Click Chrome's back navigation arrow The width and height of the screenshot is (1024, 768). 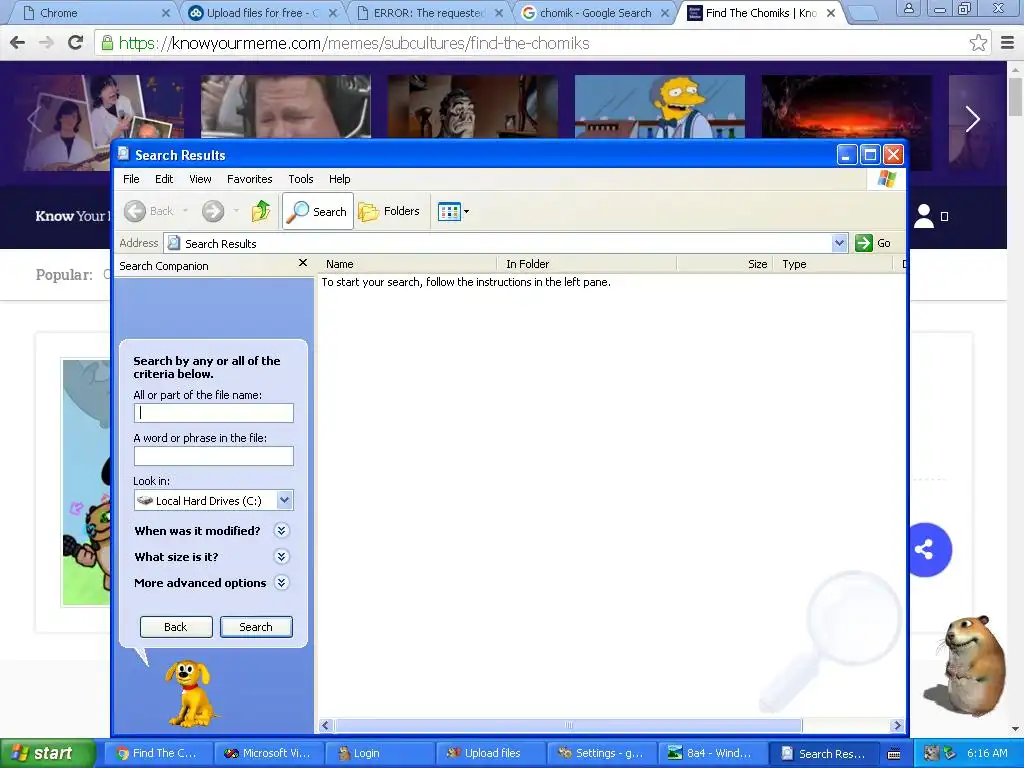18,43
